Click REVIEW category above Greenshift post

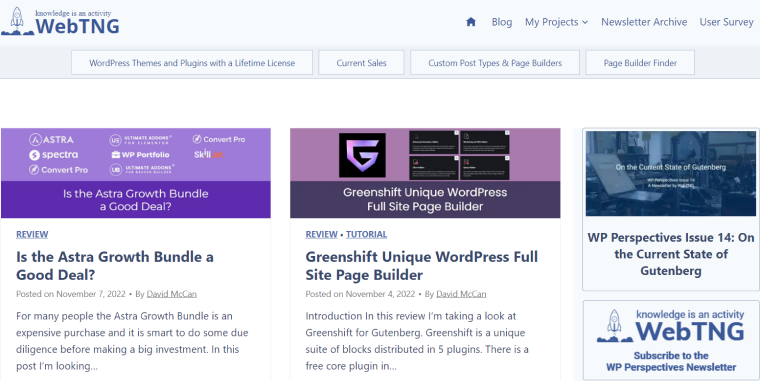(x=321, y=234)
